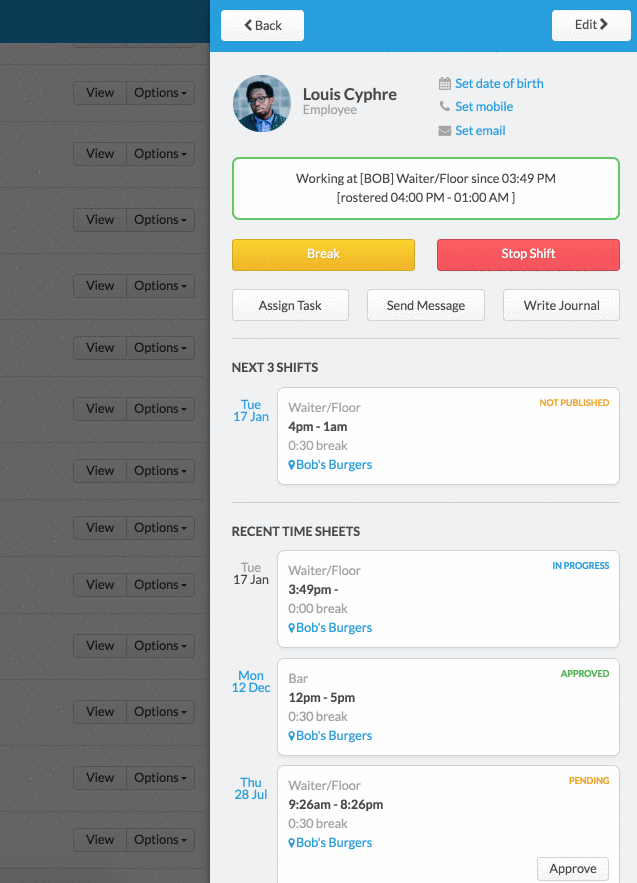Click the location pin on Tuesday's upcoming shift
The width and height of the screenshot is (637, 883).
[x=292, y=465]
